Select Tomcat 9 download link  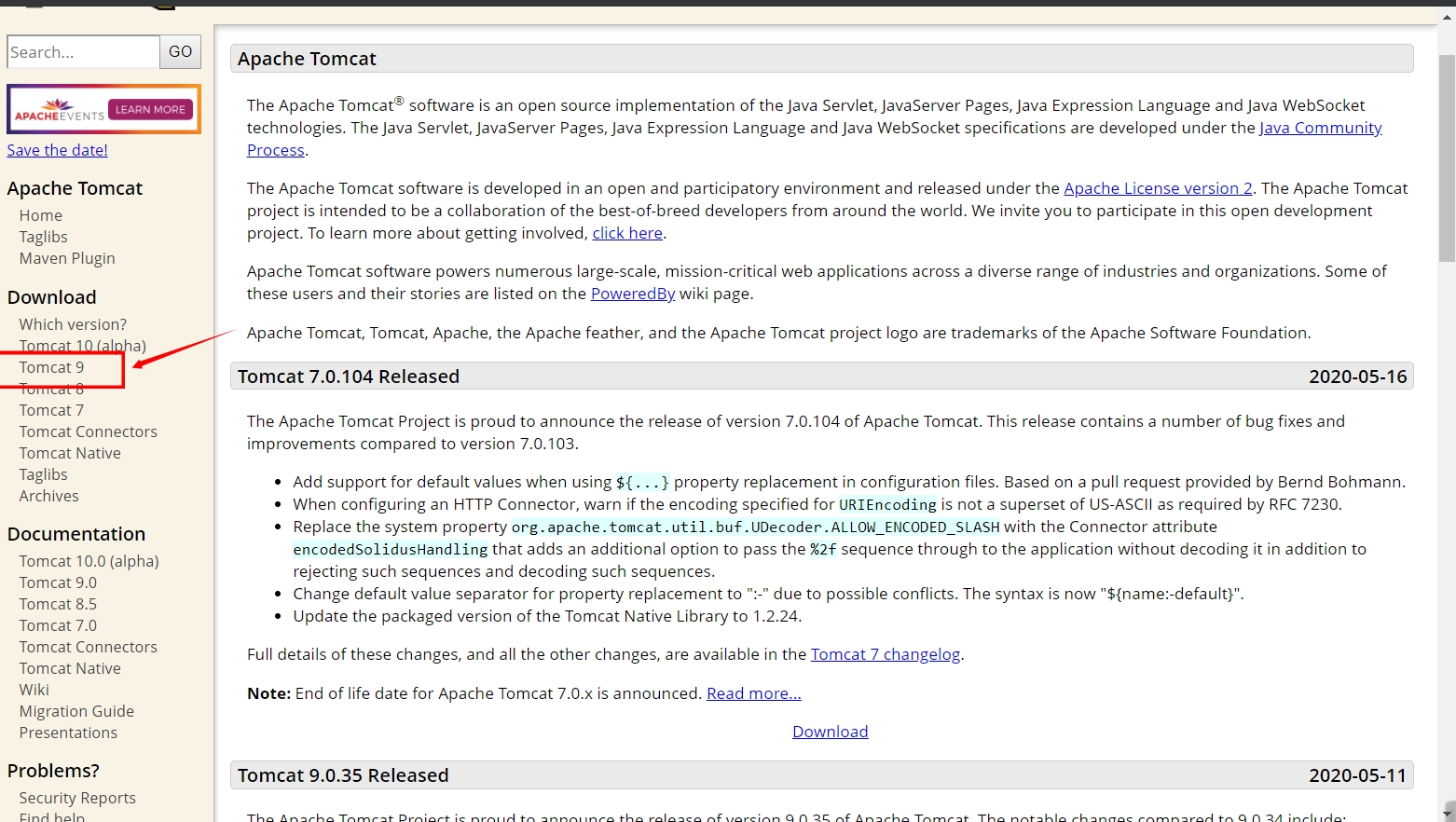tap(52, 367)
